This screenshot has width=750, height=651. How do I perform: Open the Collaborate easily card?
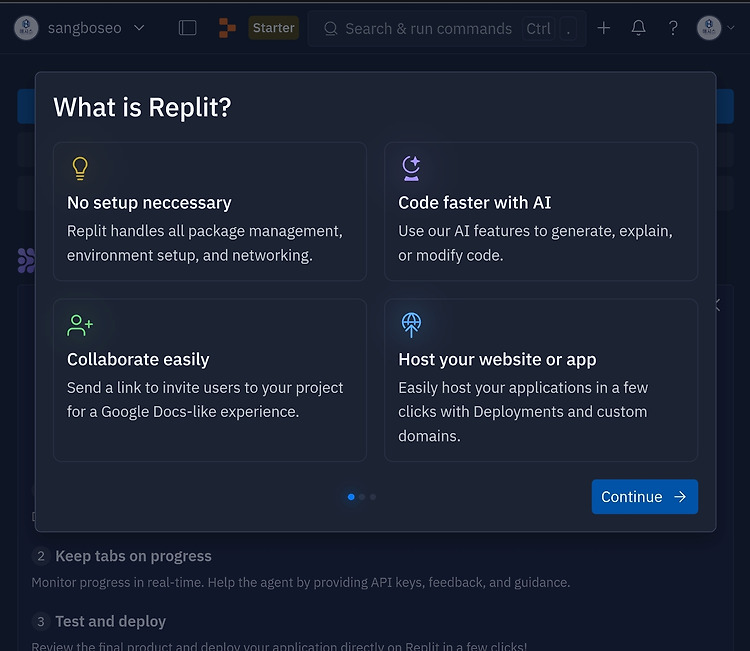(x=210, y=380)
